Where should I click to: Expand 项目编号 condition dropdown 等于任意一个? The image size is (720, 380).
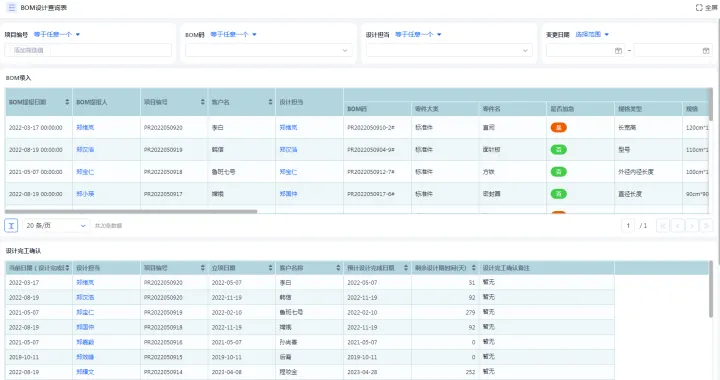tap(57, 34)
